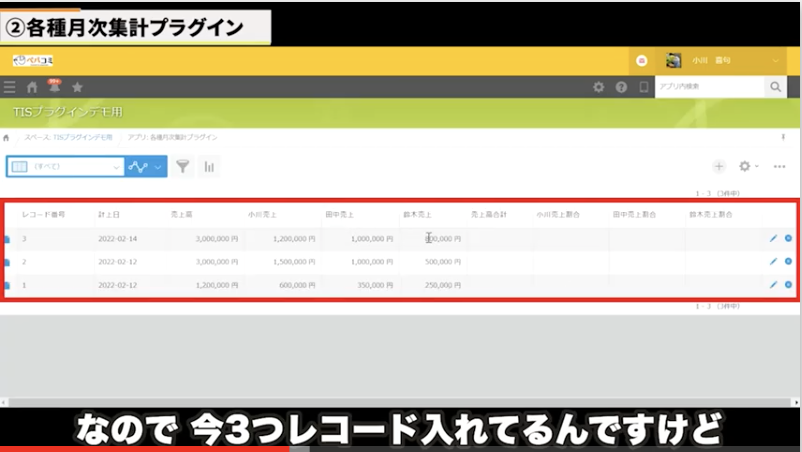This screenshot has width=802, height=452.
Task: Expand the user menu chevron for 小川
Action: click(x=775, y=60)
